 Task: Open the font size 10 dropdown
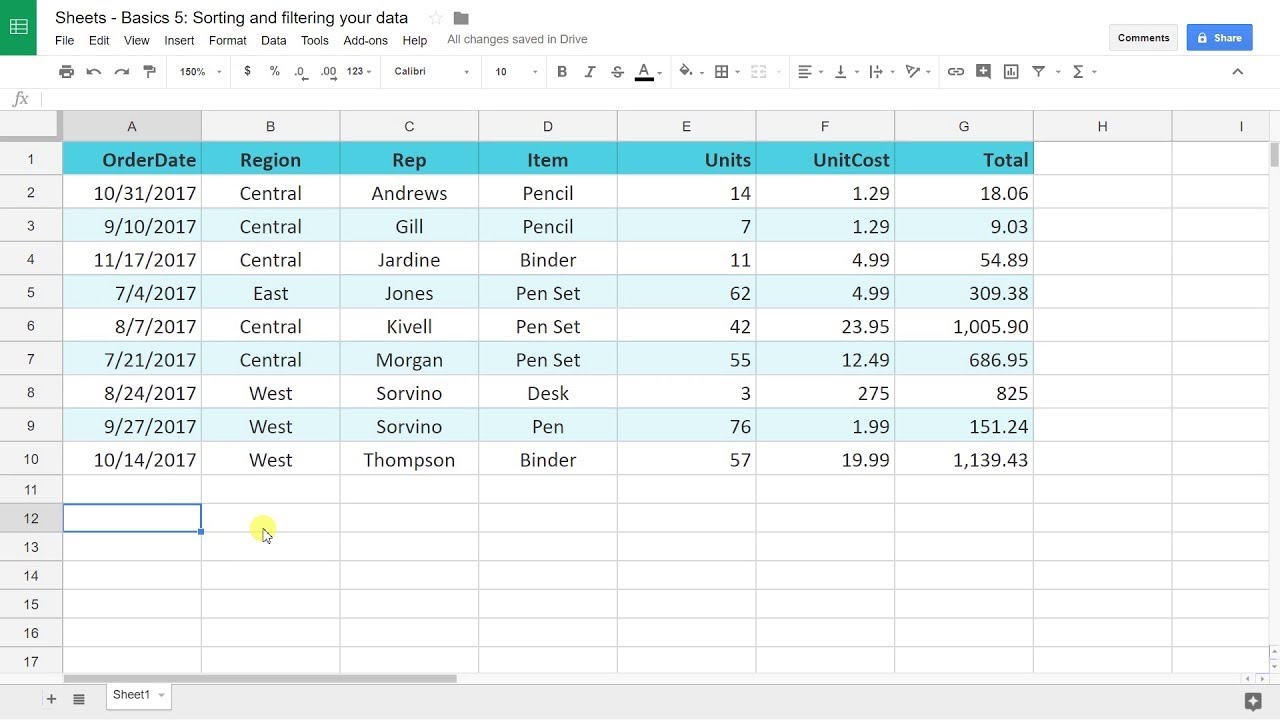[516, 72]
